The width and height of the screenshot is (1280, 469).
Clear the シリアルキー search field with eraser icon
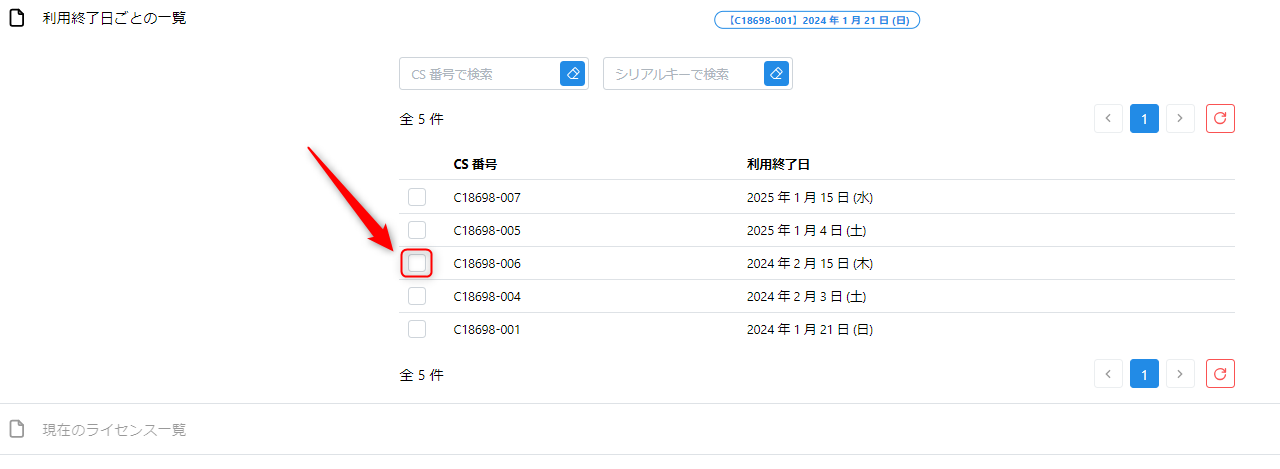(776, 74)
